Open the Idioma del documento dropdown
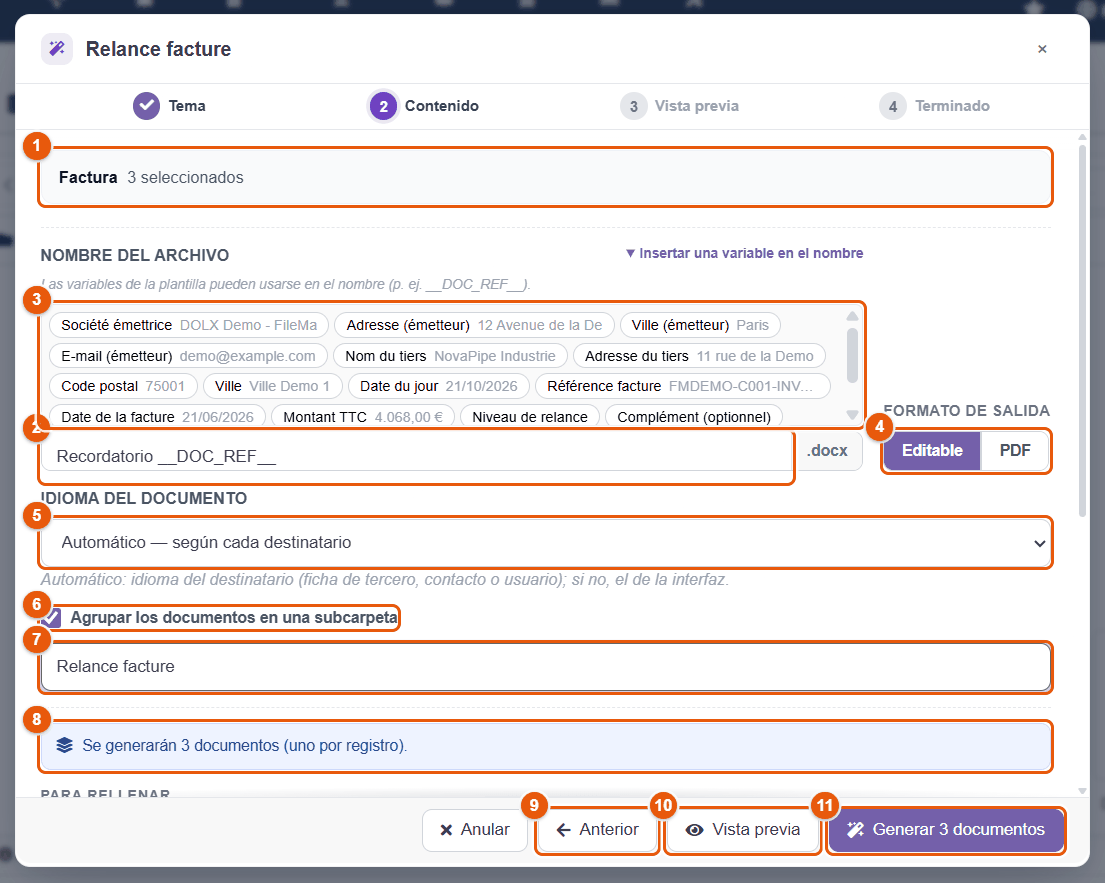1105x883 pixels. [545, 543]
